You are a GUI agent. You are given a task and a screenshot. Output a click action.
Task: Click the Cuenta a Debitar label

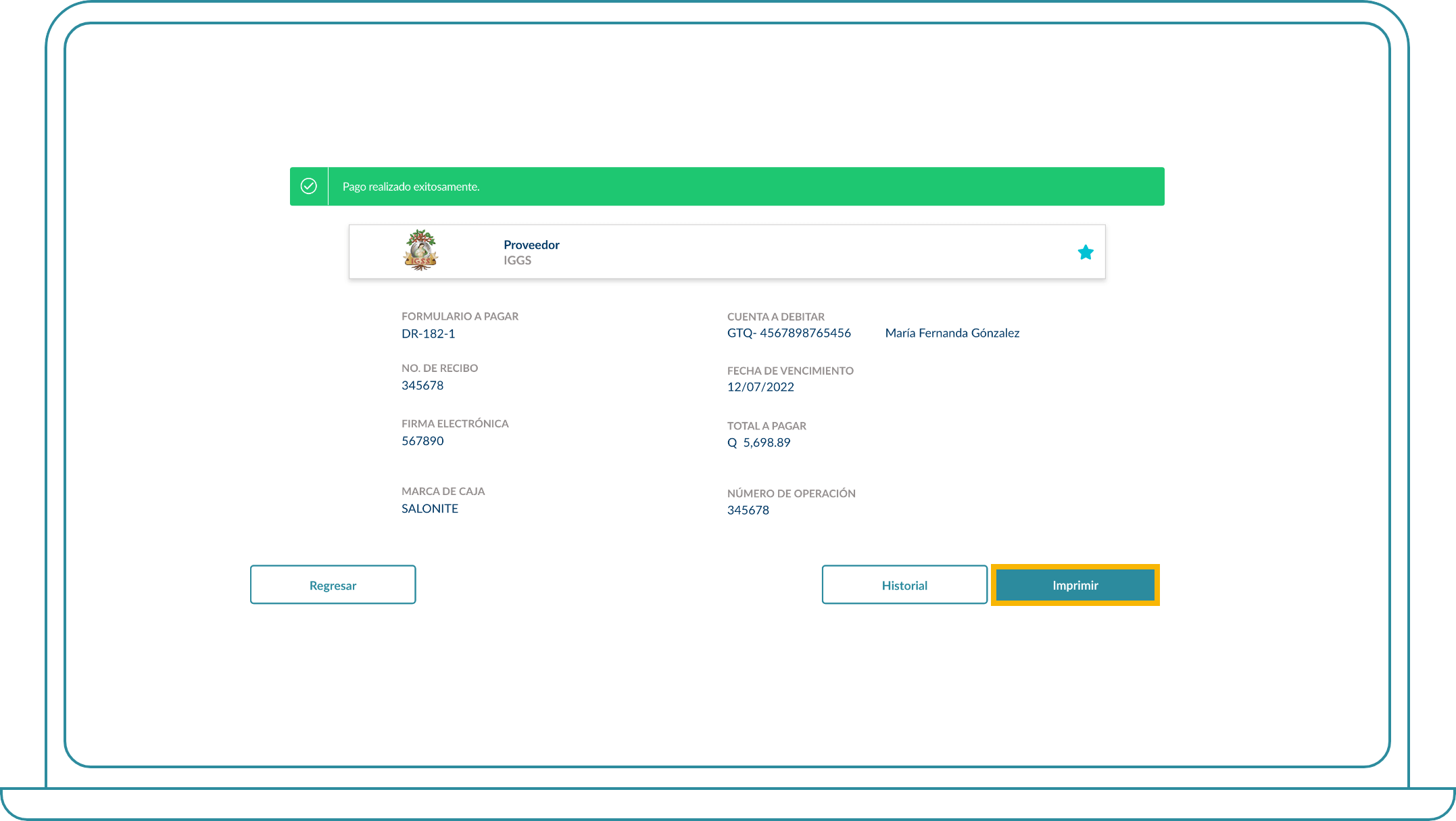[x=775, y=316]
